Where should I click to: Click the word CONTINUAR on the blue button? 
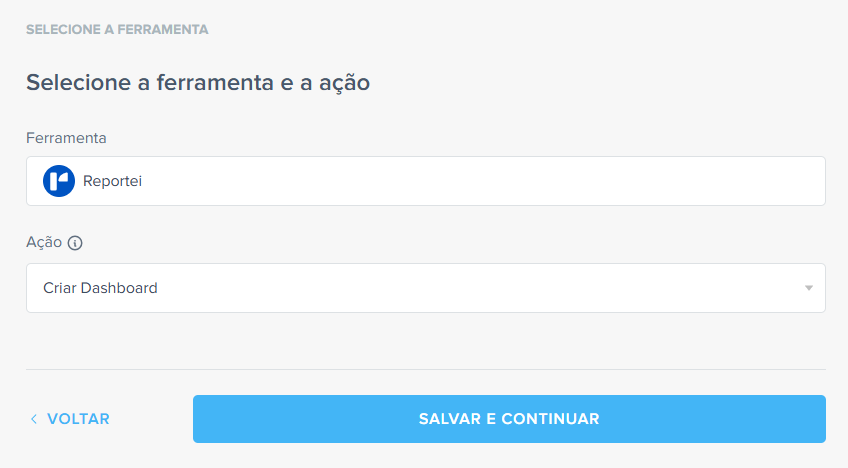pyautogui.click(x=551, y=419)
